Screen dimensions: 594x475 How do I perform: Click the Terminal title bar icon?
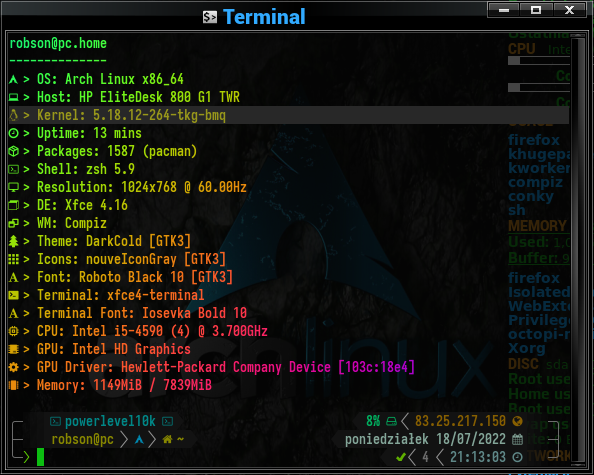coord(209,17)
